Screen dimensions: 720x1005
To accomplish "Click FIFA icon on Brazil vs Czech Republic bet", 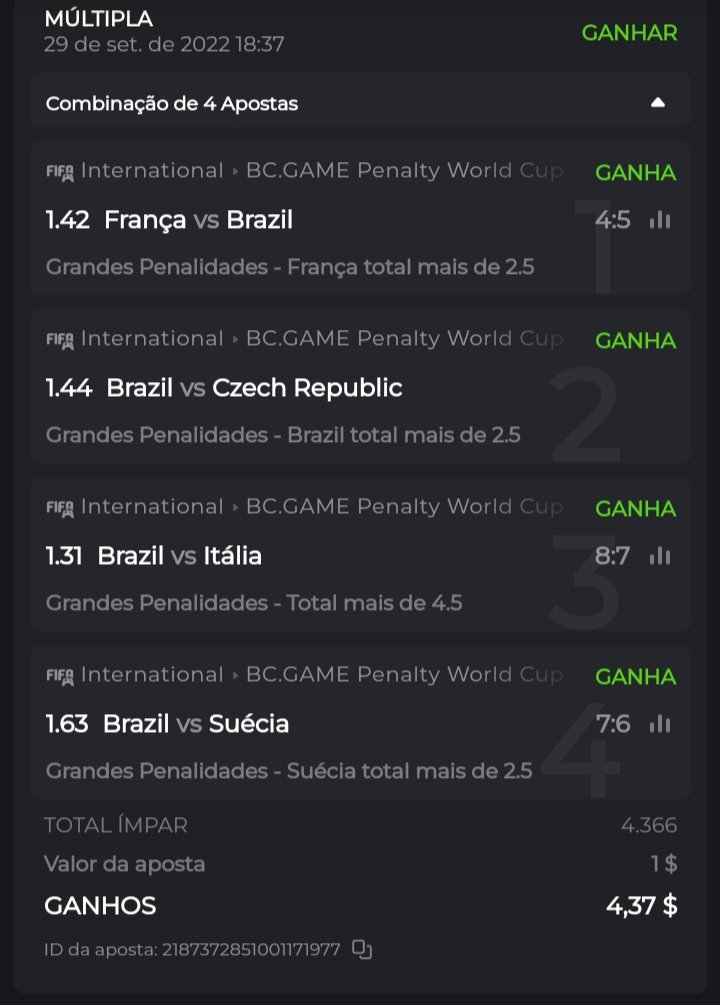I will click(x=60, y=340).
